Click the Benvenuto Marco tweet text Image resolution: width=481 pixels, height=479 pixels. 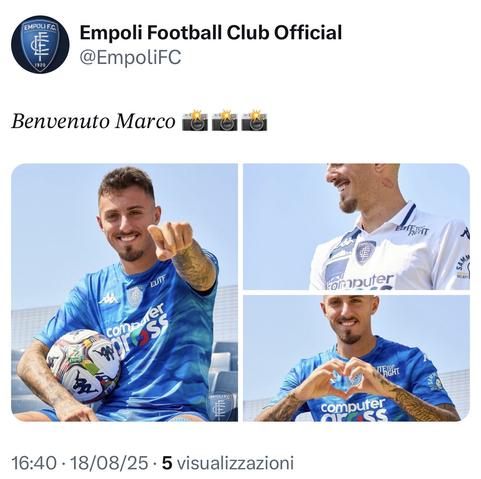click(x=93, y=121)
